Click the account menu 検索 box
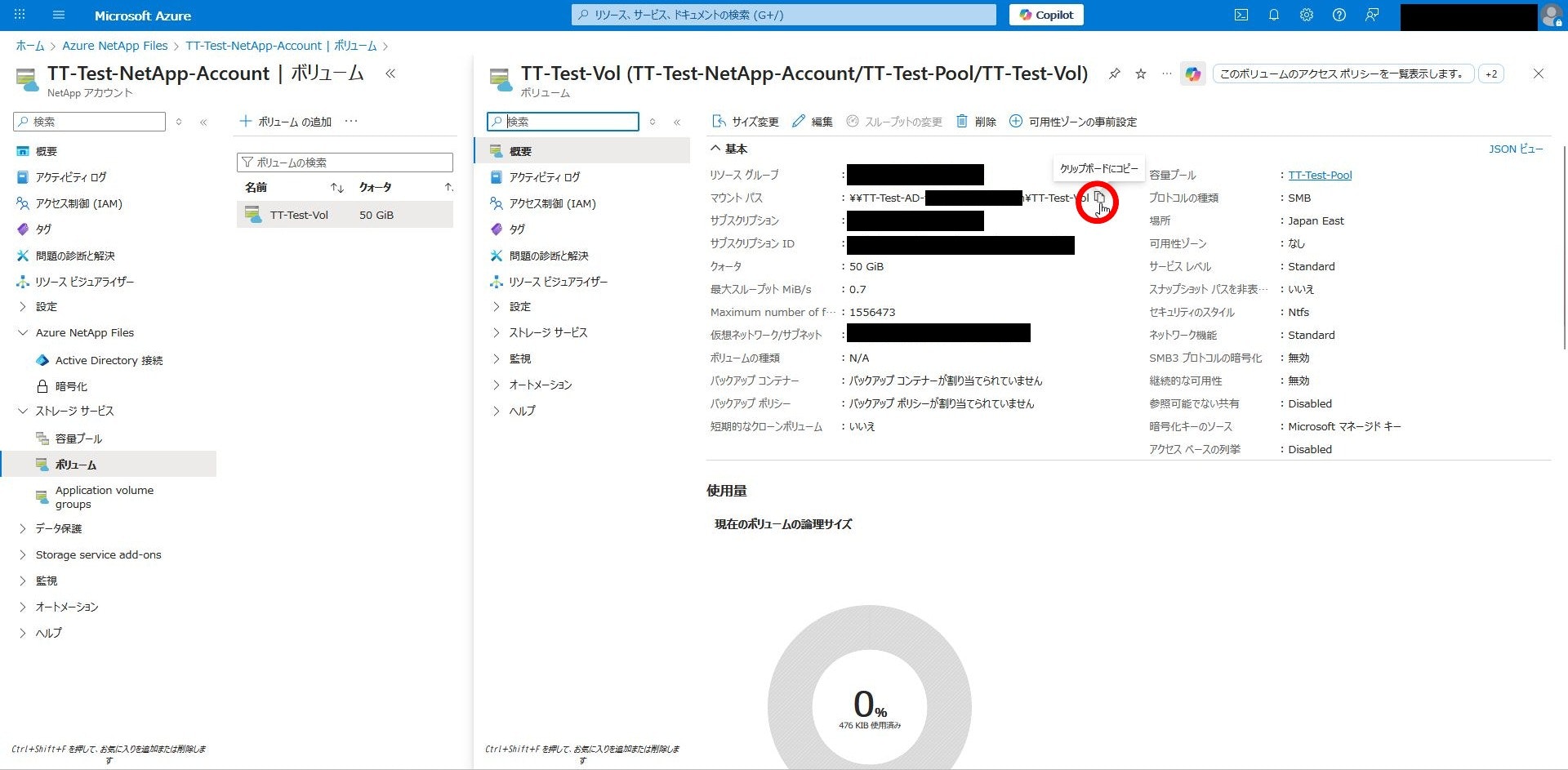Screen dimensions: 1568x770 89,122
